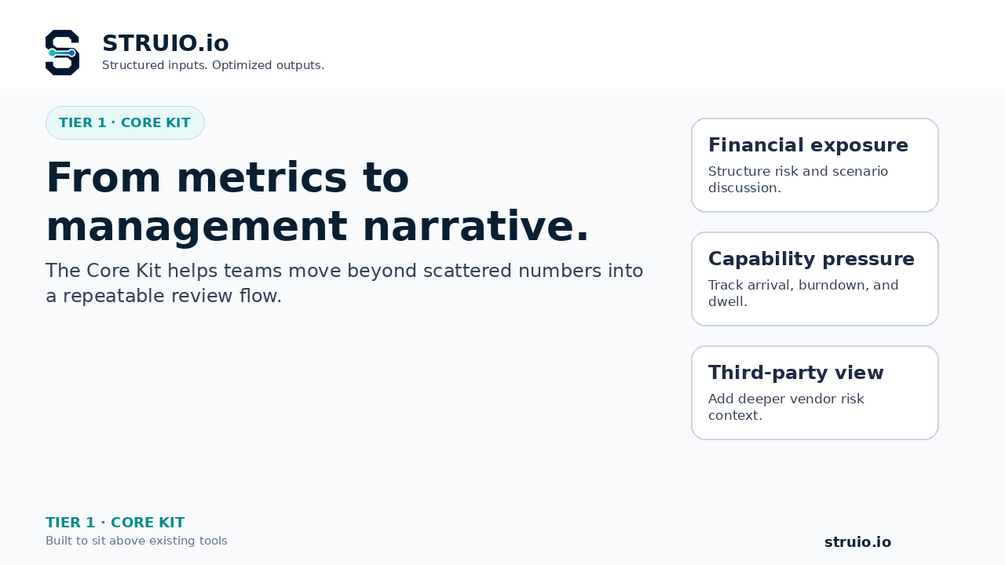Click the 'Structured inputs. Optimized outputs.' tagline
The width and height of the screenshot is (1005, 565).
[213, 65]
